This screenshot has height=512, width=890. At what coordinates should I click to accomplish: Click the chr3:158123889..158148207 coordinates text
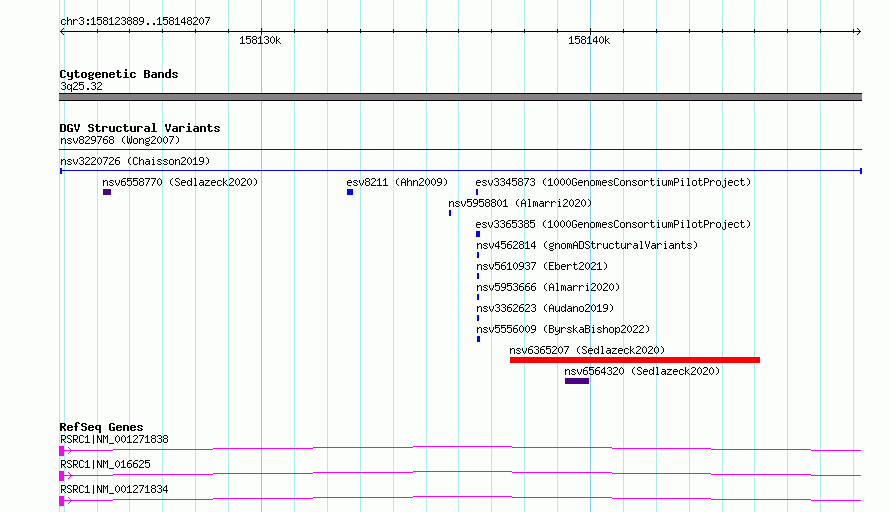click(135, 21)
